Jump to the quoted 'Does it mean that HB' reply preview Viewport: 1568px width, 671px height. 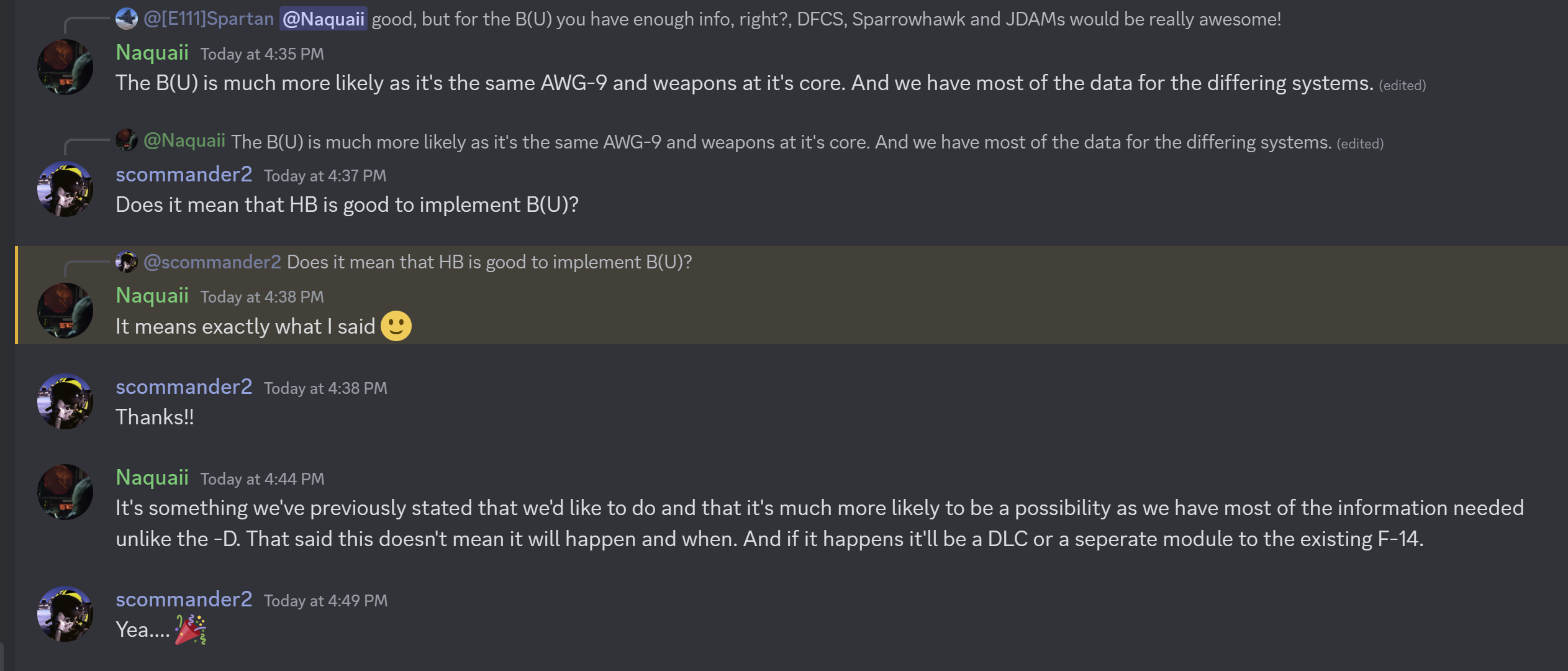pyautogui.click(x=489, y=262)
